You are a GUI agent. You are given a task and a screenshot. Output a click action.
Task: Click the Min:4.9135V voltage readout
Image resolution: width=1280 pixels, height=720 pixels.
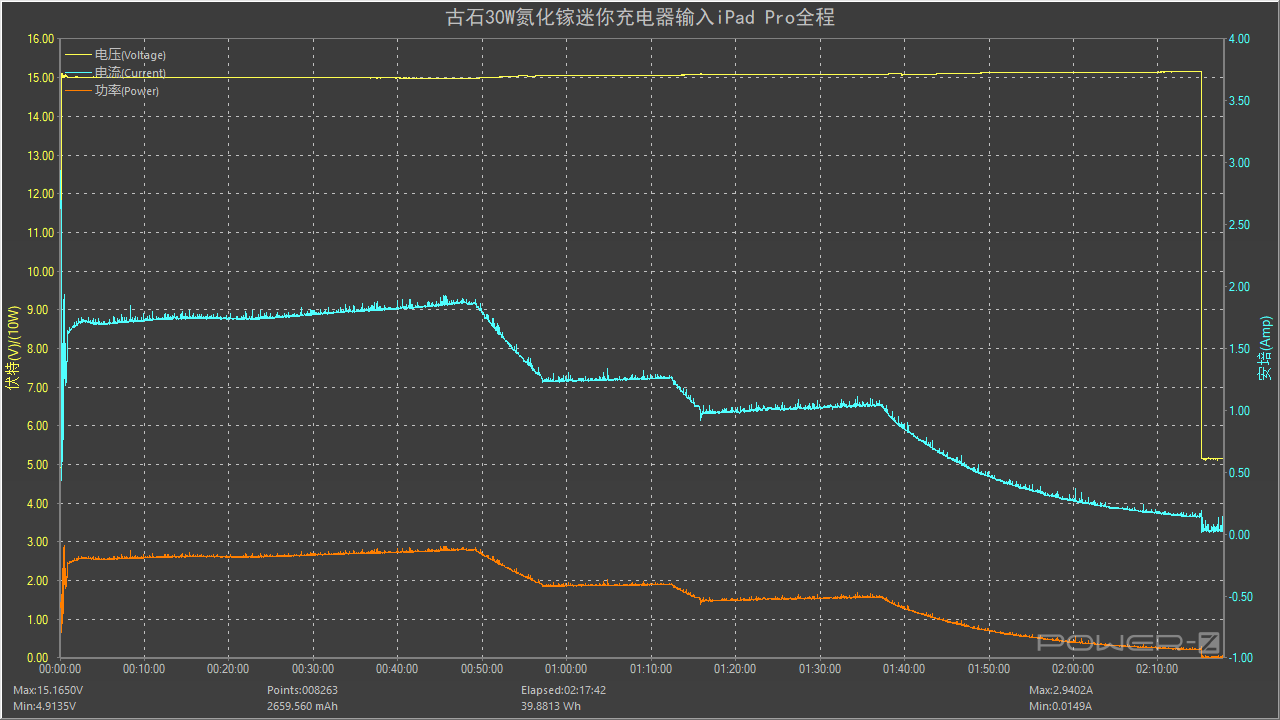46,706
